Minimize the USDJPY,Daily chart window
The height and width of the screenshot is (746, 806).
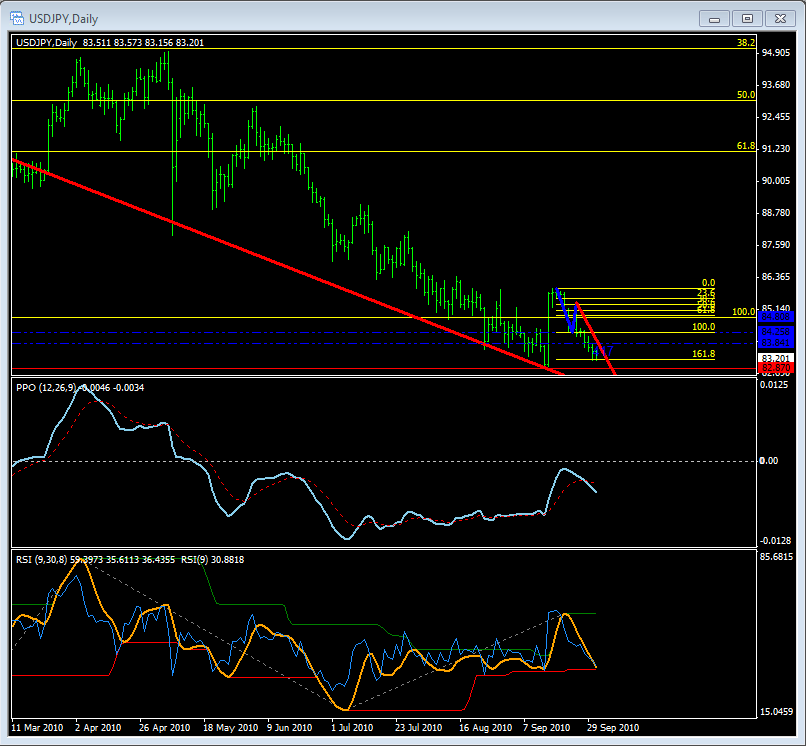pyautogui.click(x=712, y=17)
